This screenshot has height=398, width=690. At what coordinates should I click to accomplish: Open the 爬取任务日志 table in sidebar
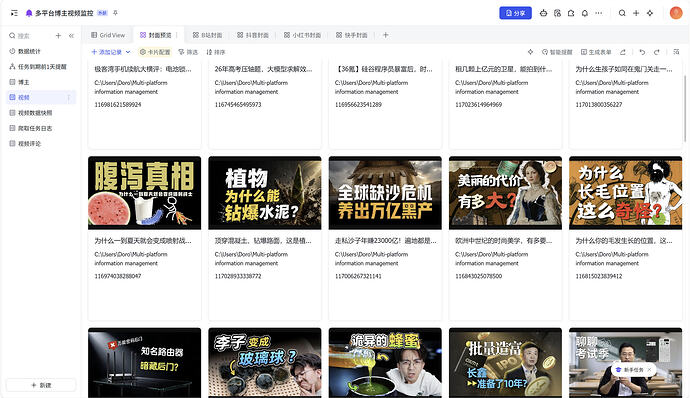pos(42,128)
